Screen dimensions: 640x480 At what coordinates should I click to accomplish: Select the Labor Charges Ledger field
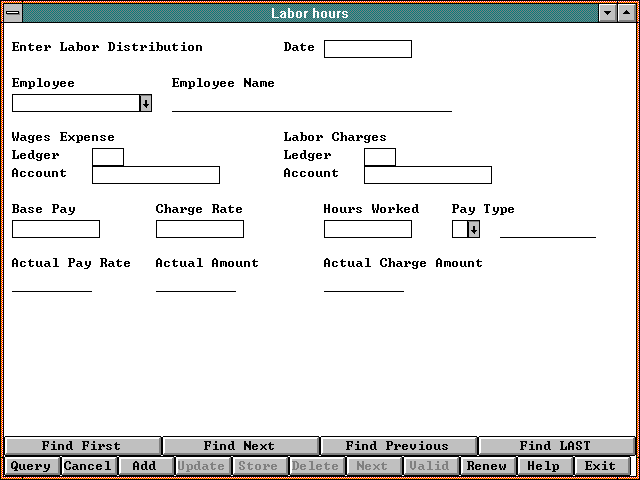pyautogui.click(x=380, y=157)
